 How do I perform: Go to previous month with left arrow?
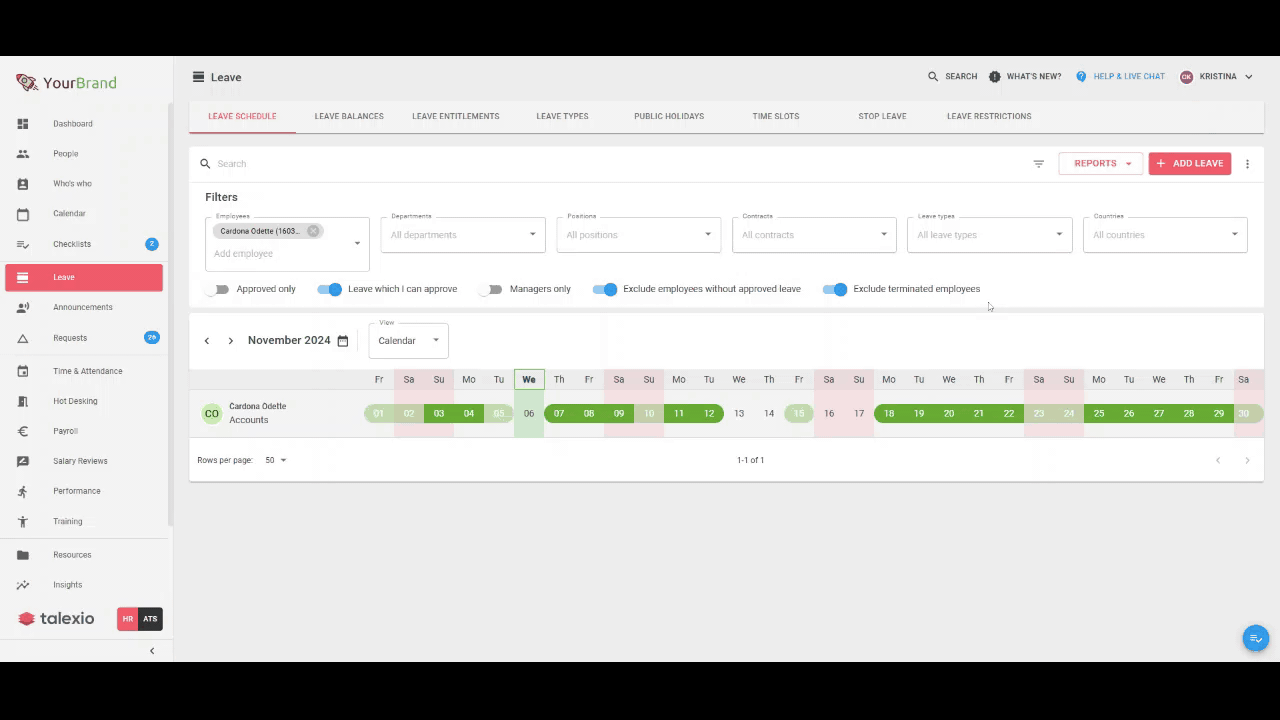click(x=207, y=341)
